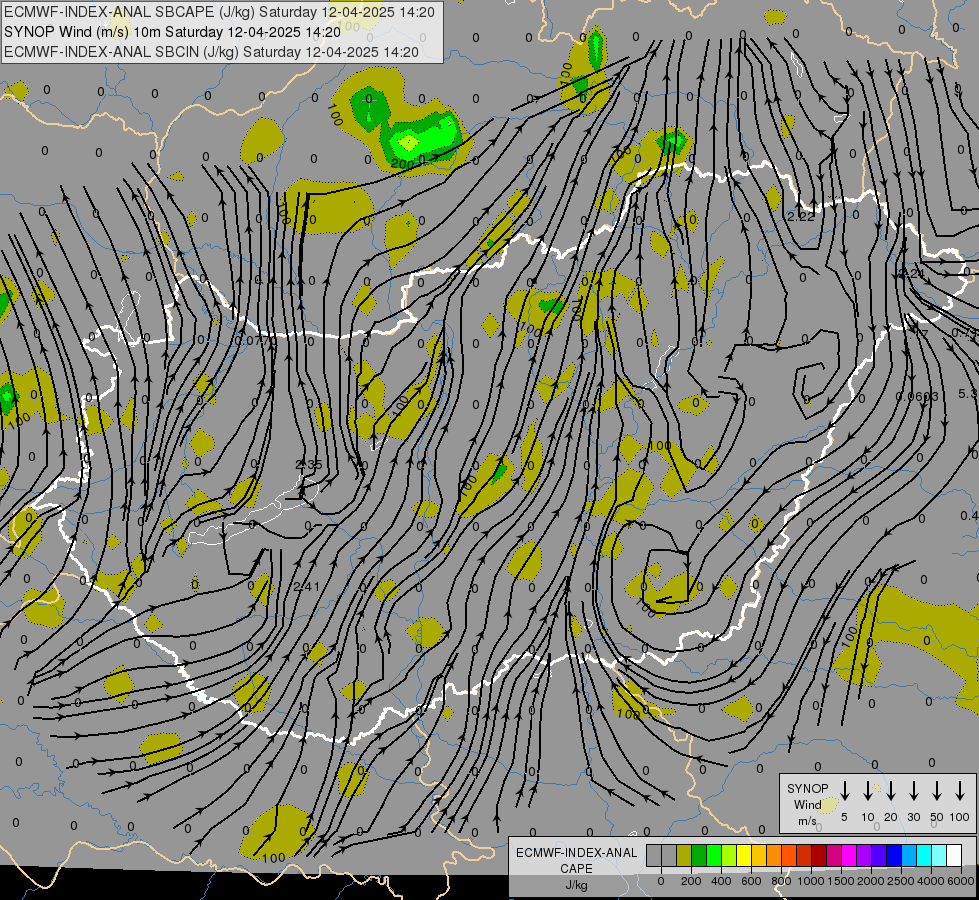This screenshot has width=979, height=900.
Task: Select the pure blue swatch in CAPE scale
Action: [x=894, y=855]
